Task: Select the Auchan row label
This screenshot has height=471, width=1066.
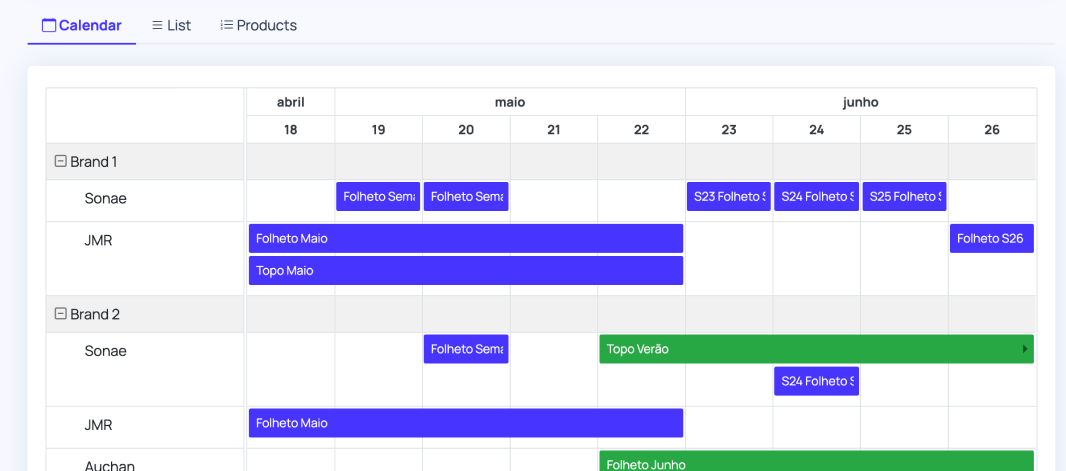Action: coord(109,465)
